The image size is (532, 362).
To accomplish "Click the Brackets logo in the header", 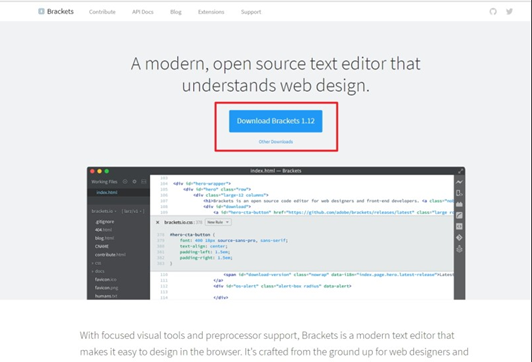I will click(41, 12).
